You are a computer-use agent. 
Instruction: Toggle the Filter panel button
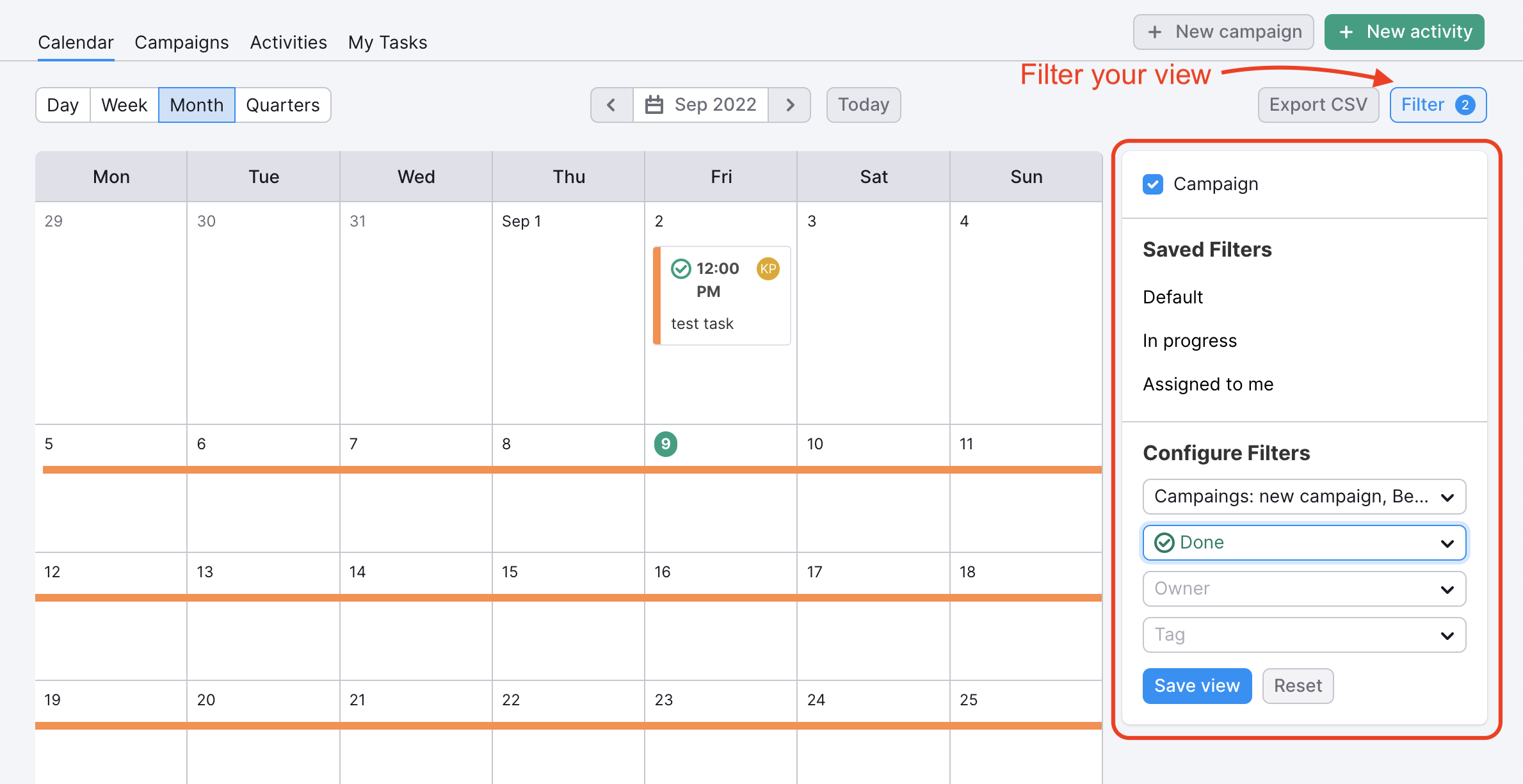(1438, 105)
